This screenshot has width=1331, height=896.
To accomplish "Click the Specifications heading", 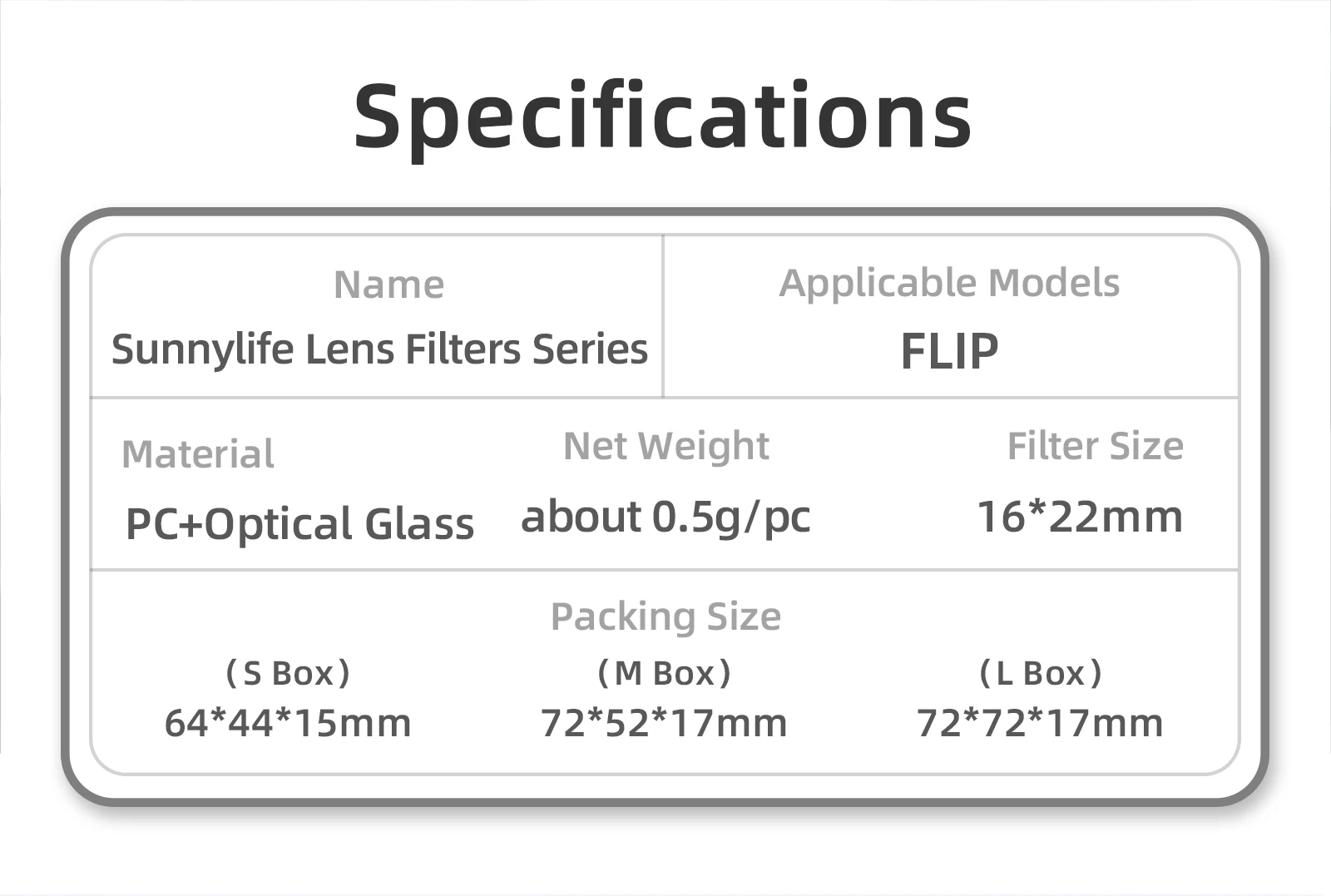I will (x=663, y=116).
